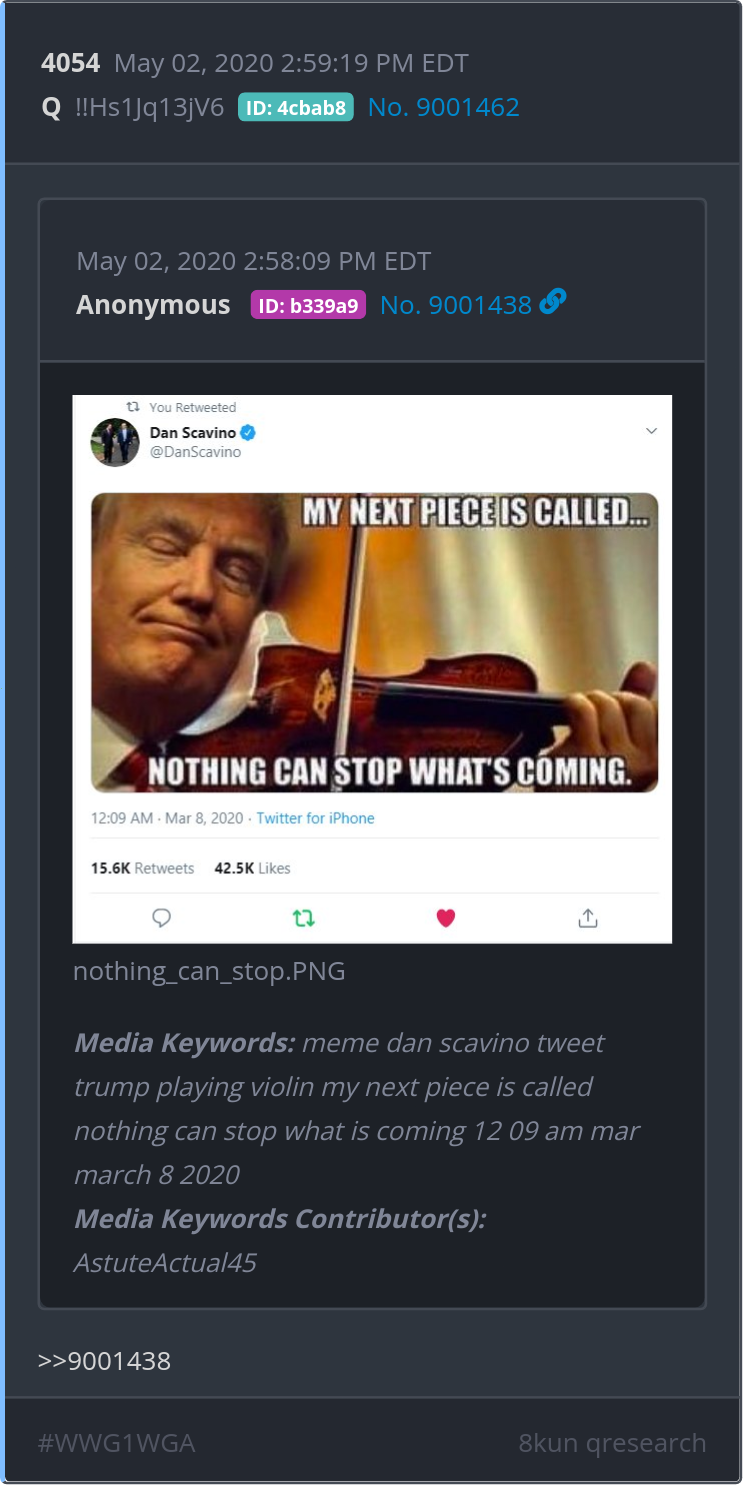Open the Trump violin meme image
The height and width of the screenshot is (1486, 744).
click(x=374, y=642)
